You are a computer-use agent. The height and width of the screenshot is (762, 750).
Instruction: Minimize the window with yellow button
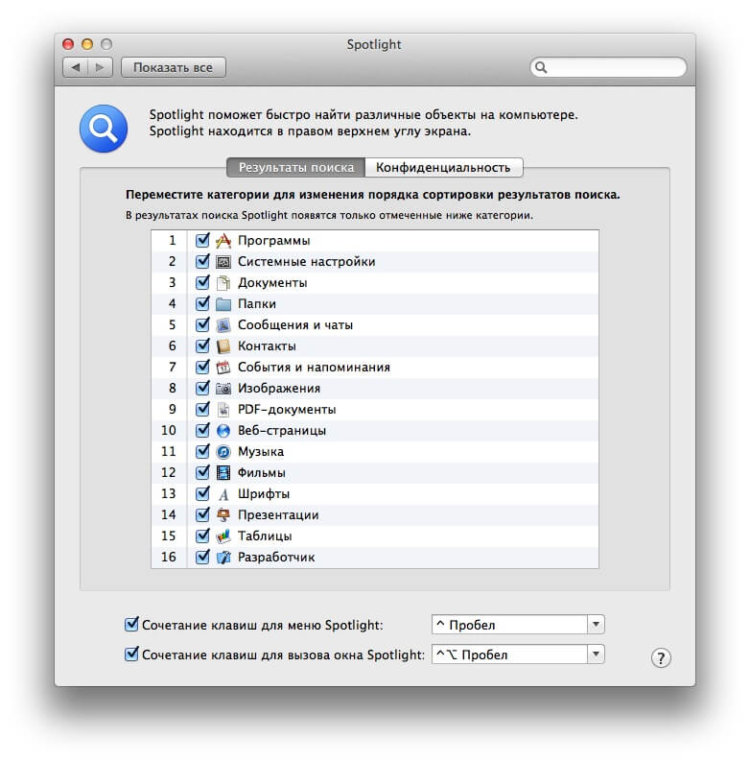pos(87,44)
